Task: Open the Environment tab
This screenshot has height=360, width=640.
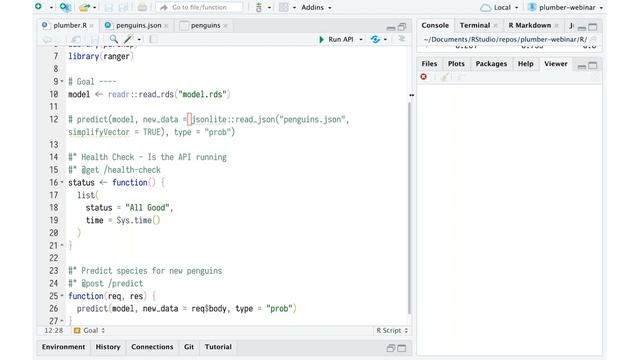Action: click(x=63, y=347)
